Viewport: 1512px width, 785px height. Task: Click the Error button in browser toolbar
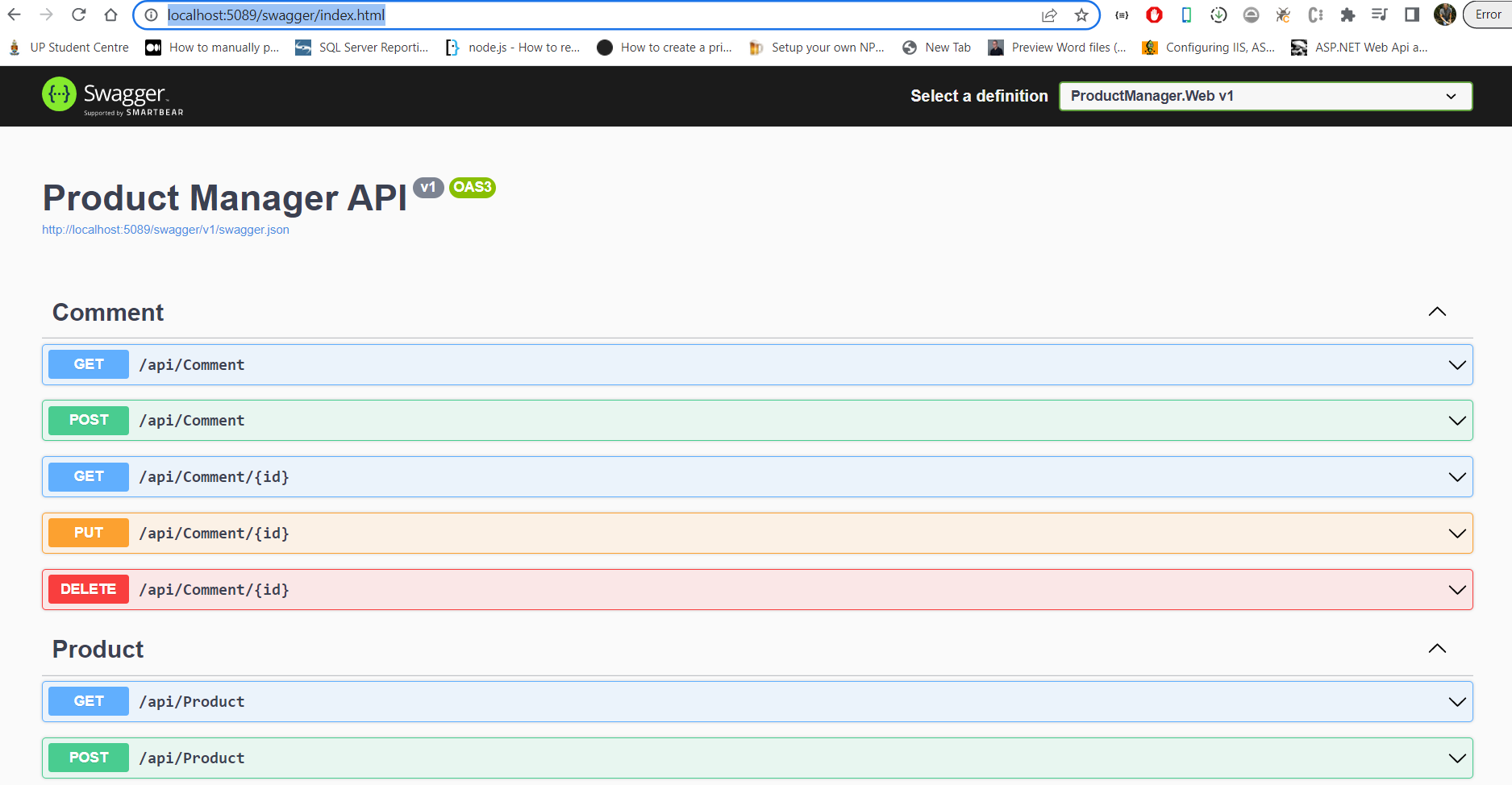1489,15
